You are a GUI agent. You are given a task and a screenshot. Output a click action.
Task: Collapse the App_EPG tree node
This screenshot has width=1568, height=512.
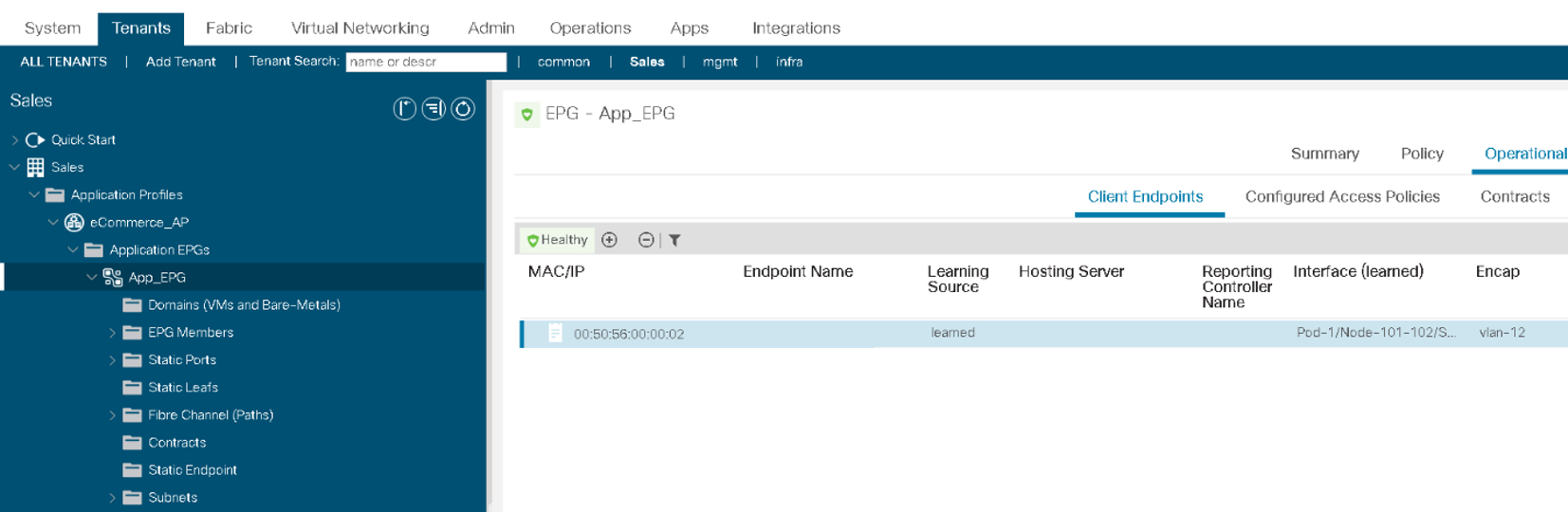[x=92, y=277]
